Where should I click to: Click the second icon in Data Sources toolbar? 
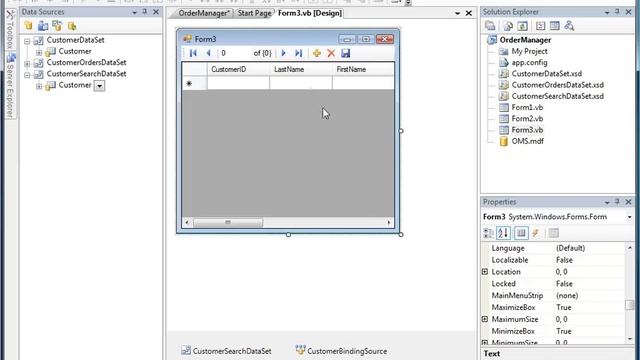(x=43, y=26)
